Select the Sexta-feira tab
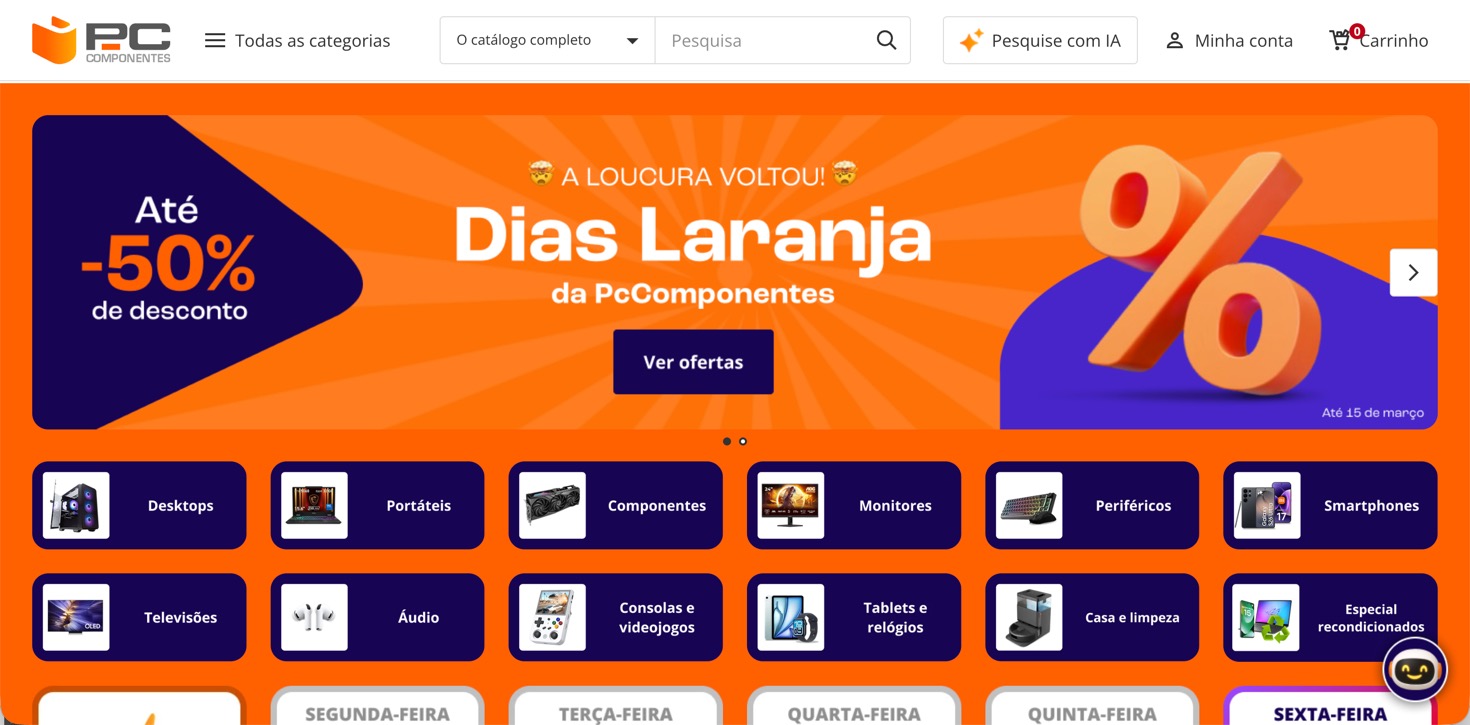This screenshot has height=725, width=1470. pos(1330,707)
